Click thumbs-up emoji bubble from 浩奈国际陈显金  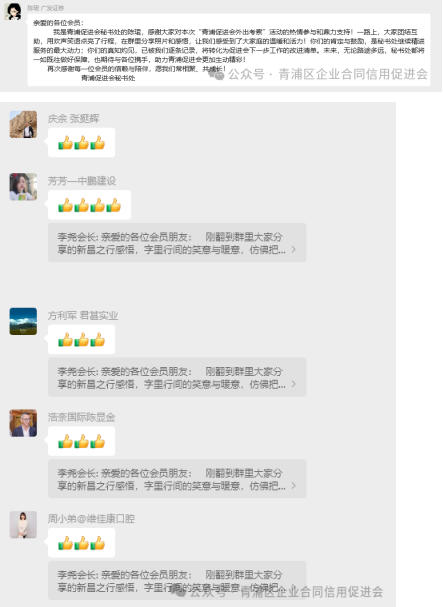[x=81, y=441]
